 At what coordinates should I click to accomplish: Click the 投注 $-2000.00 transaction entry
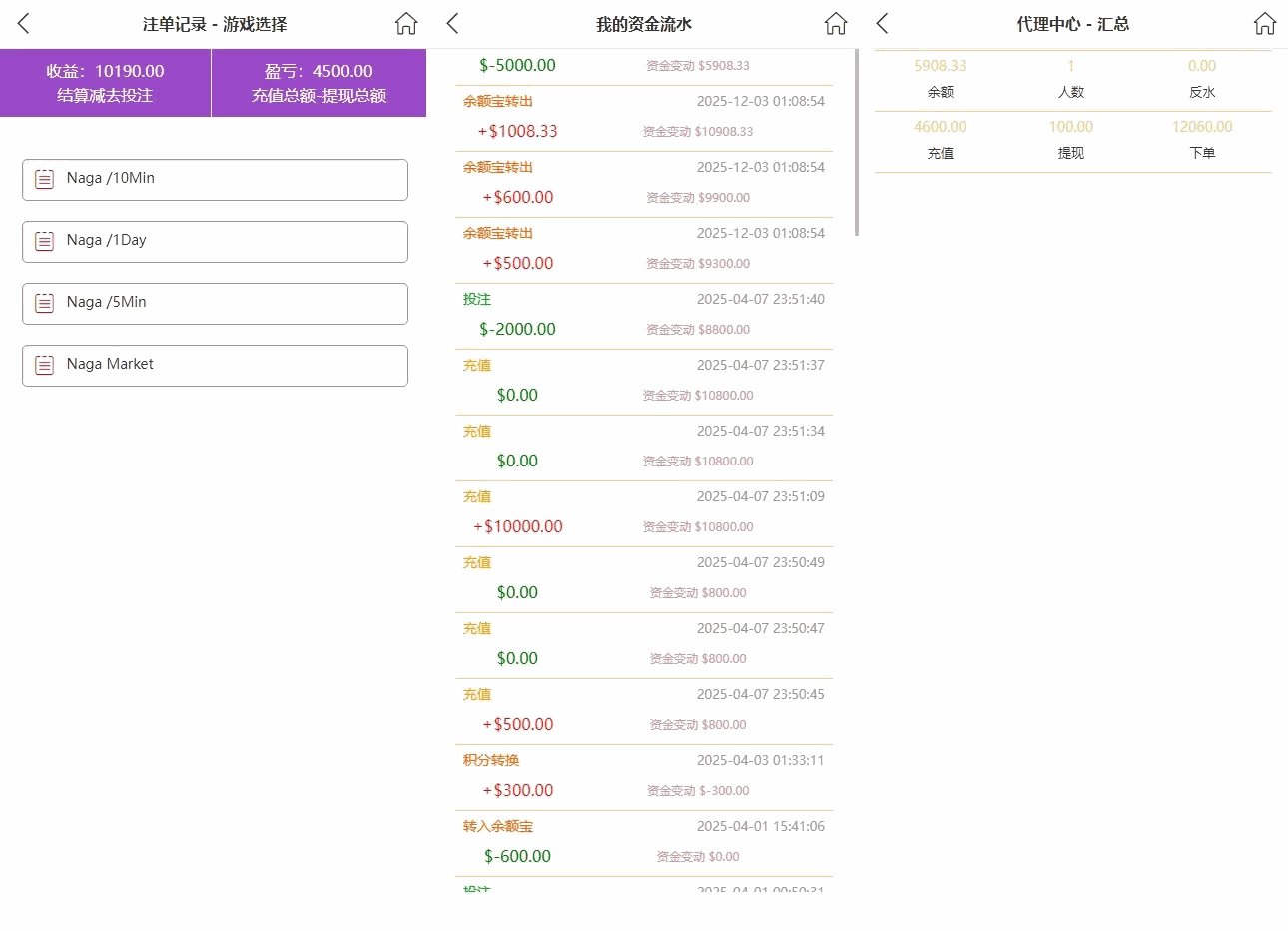[644, 314]
